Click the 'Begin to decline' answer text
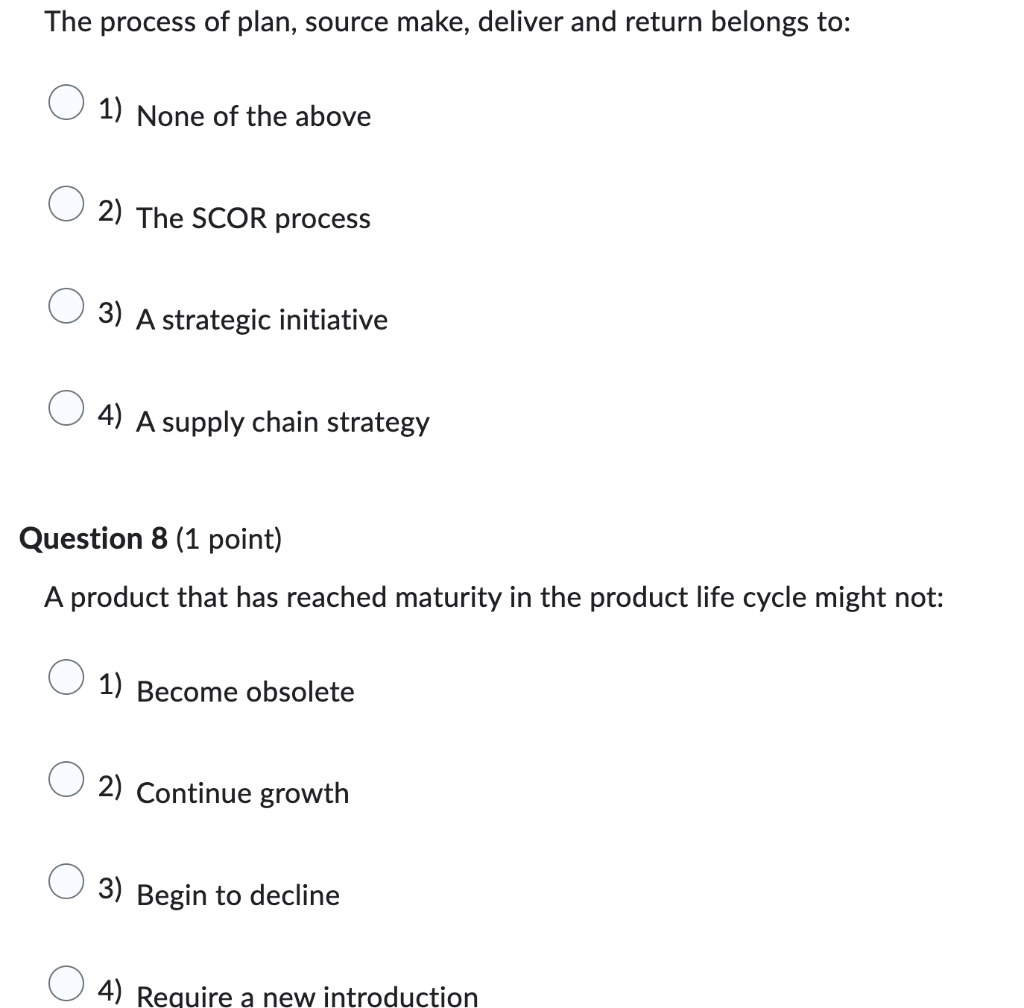Screen dimensions: 1024x1008 pos(238,896)
